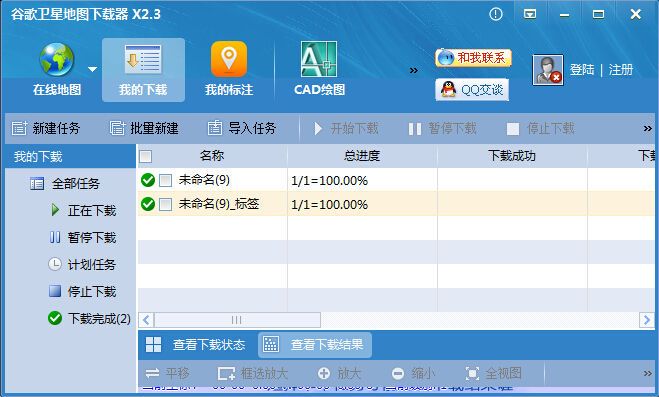The width and height of the screenshot is (659, 397).
Task: Click the 总进度 column header
Action: pyautogui.click(x=362, y=156)
